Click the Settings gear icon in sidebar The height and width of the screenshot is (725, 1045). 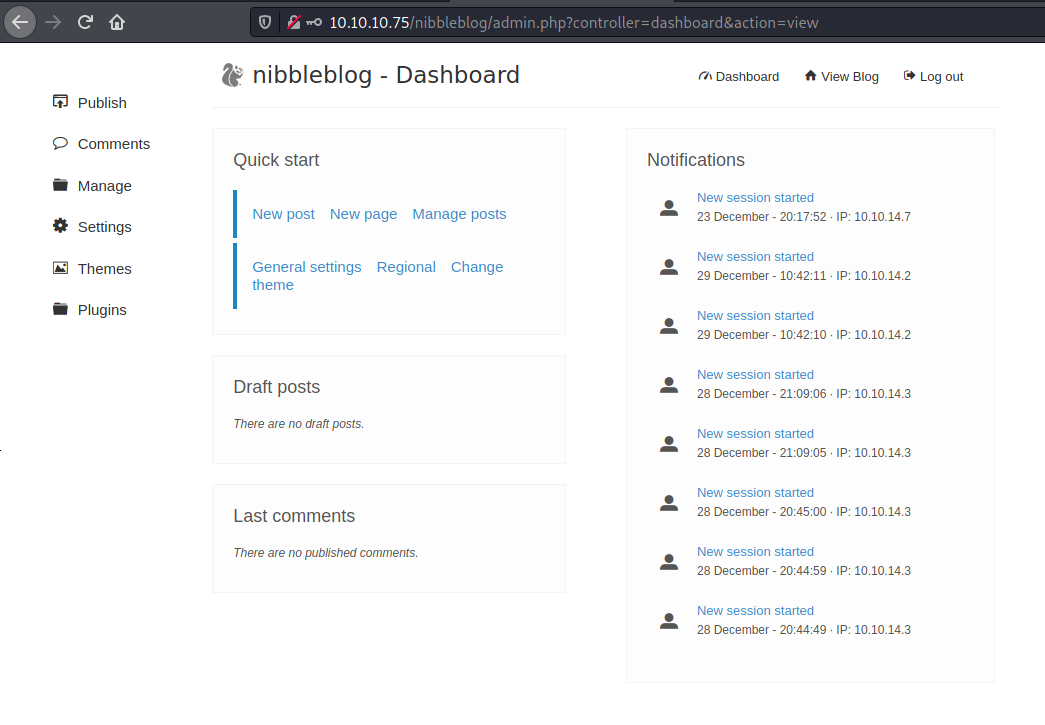tap(60, 226)
